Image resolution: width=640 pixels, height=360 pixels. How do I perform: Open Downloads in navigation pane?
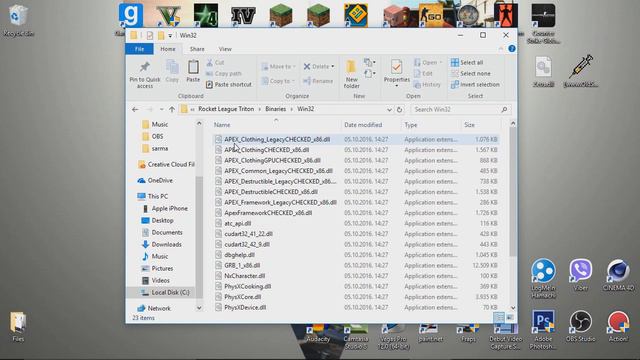(161, 244)
